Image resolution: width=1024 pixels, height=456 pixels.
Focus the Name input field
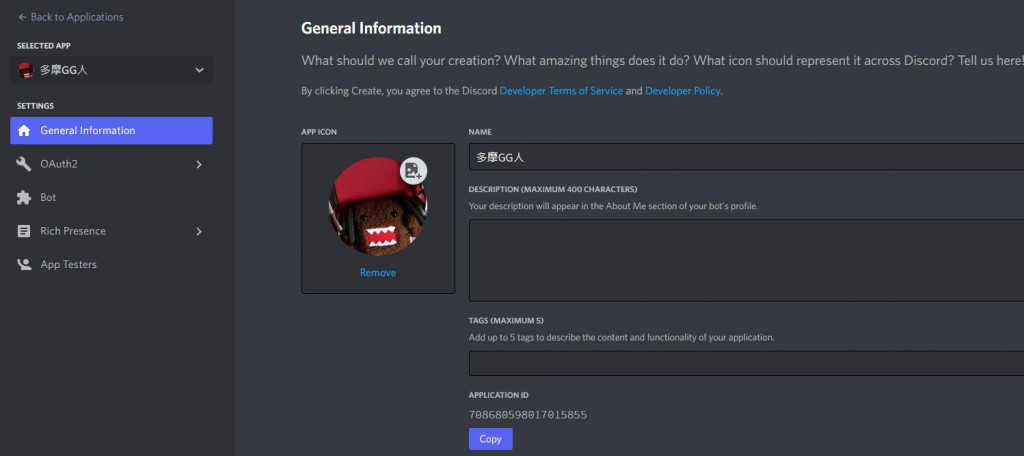coord(746,157)
